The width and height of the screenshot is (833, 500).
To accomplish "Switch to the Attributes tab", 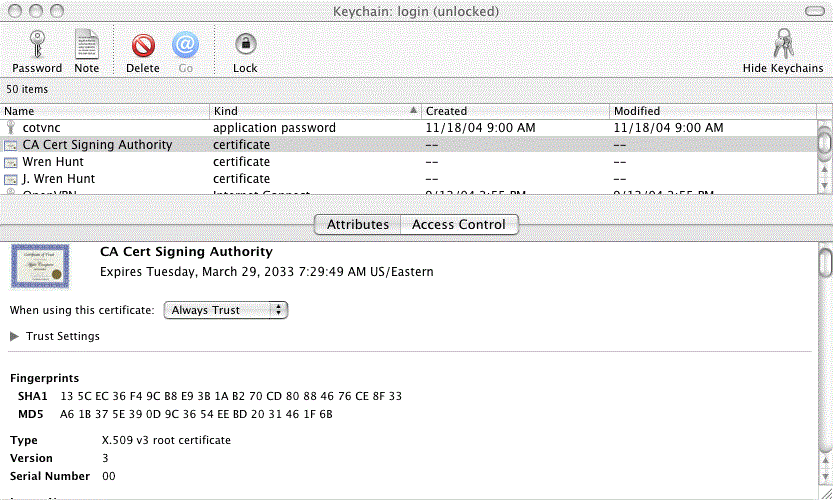I will coord(358,225).
